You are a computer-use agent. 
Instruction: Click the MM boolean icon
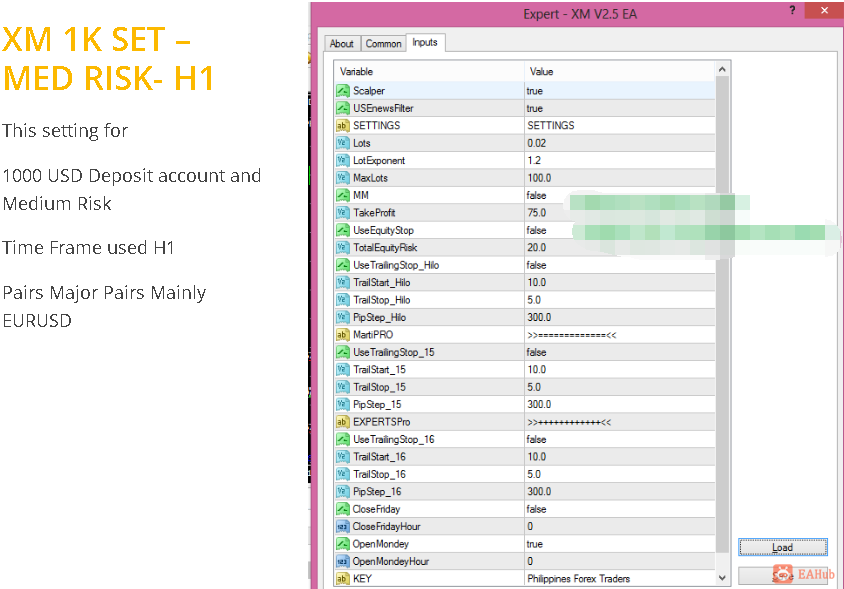tap(342, 195)
